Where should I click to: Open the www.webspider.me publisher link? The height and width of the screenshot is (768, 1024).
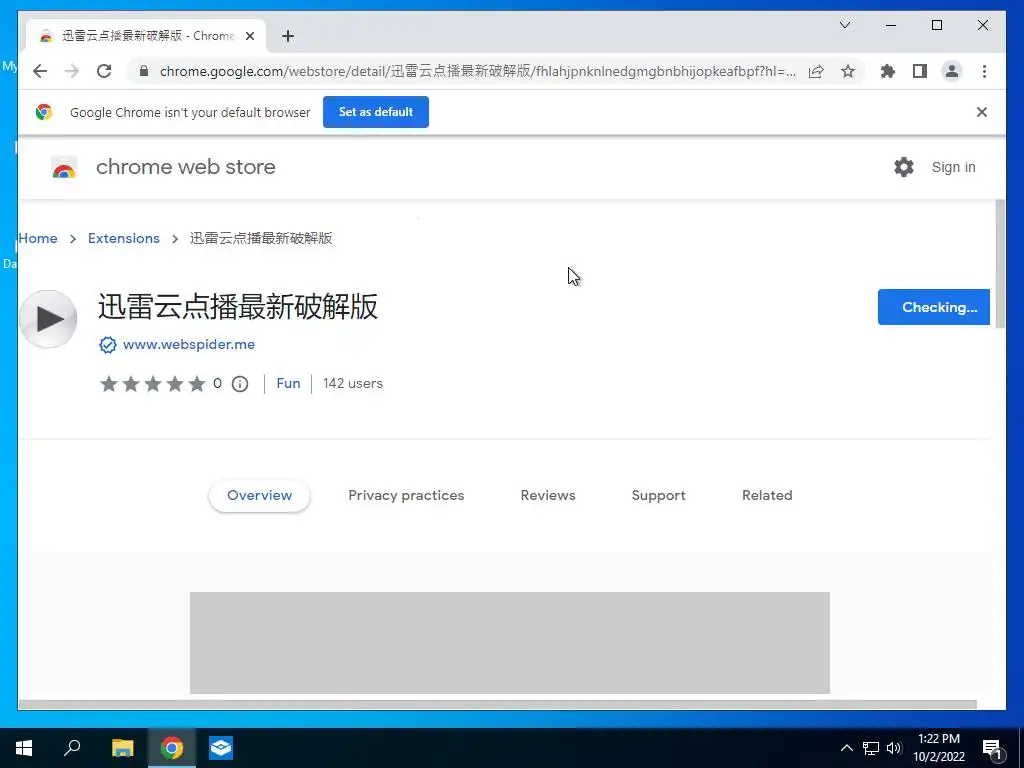(189, 344)
